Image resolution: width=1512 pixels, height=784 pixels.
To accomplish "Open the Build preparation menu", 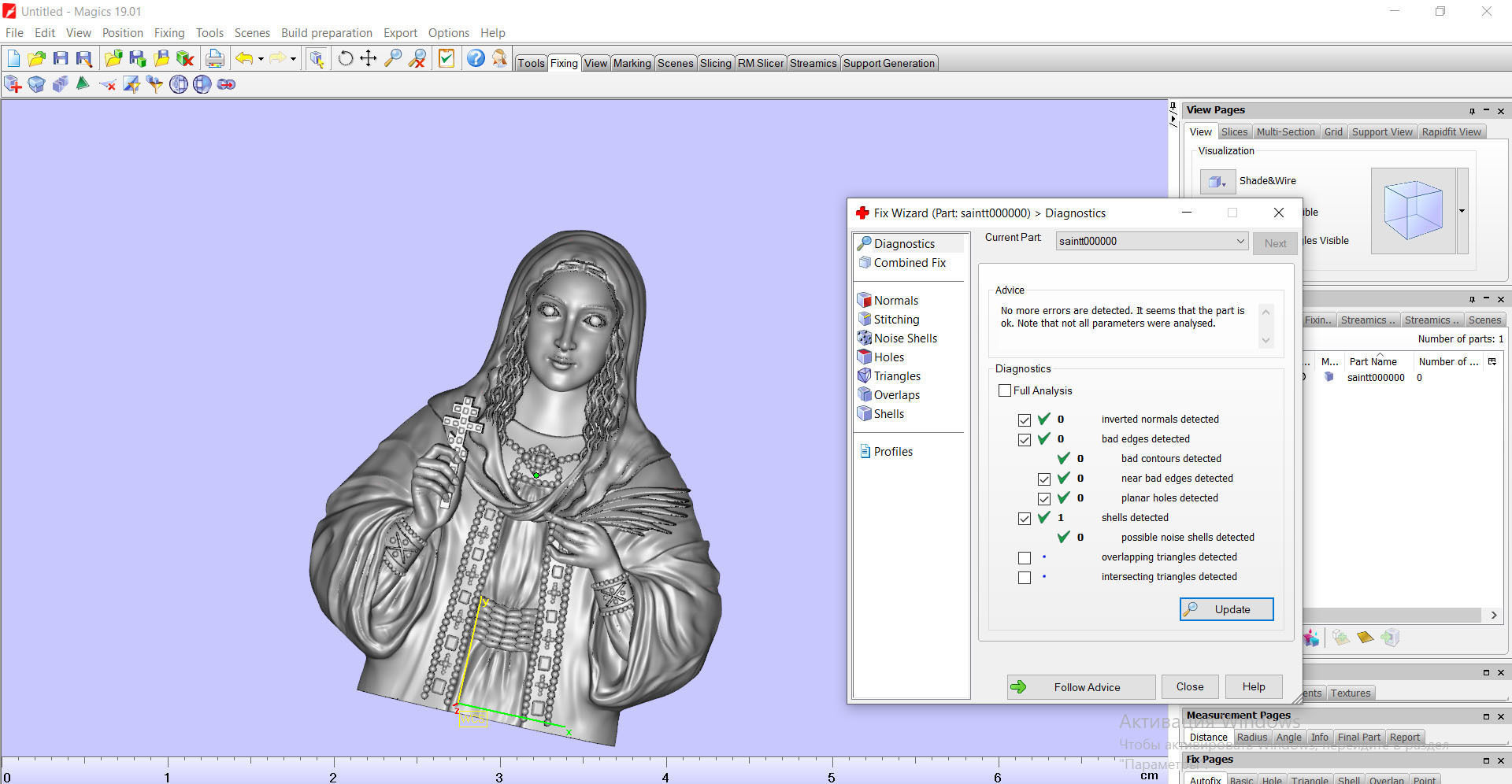I will 326,32.
